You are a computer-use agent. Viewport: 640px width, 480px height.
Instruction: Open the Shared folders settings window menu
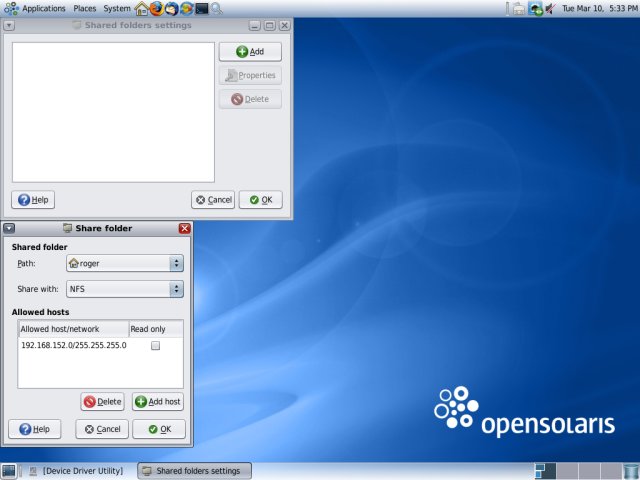[x=9, y=26]
